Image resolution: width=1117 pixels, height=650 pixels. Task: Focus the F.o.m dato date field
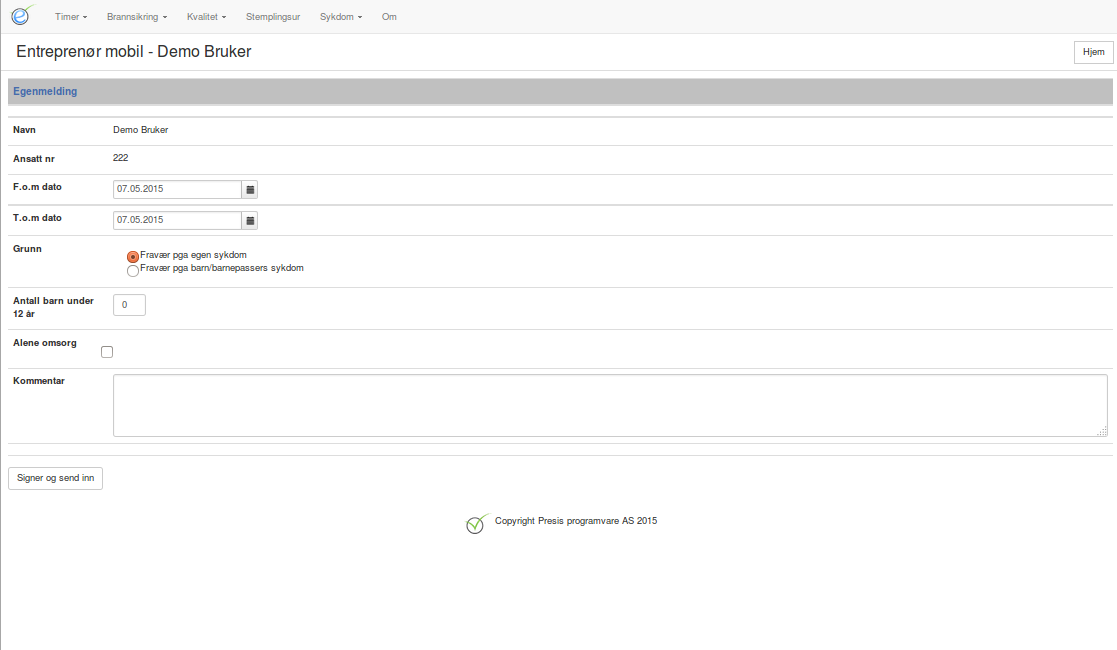click(177, 190)
